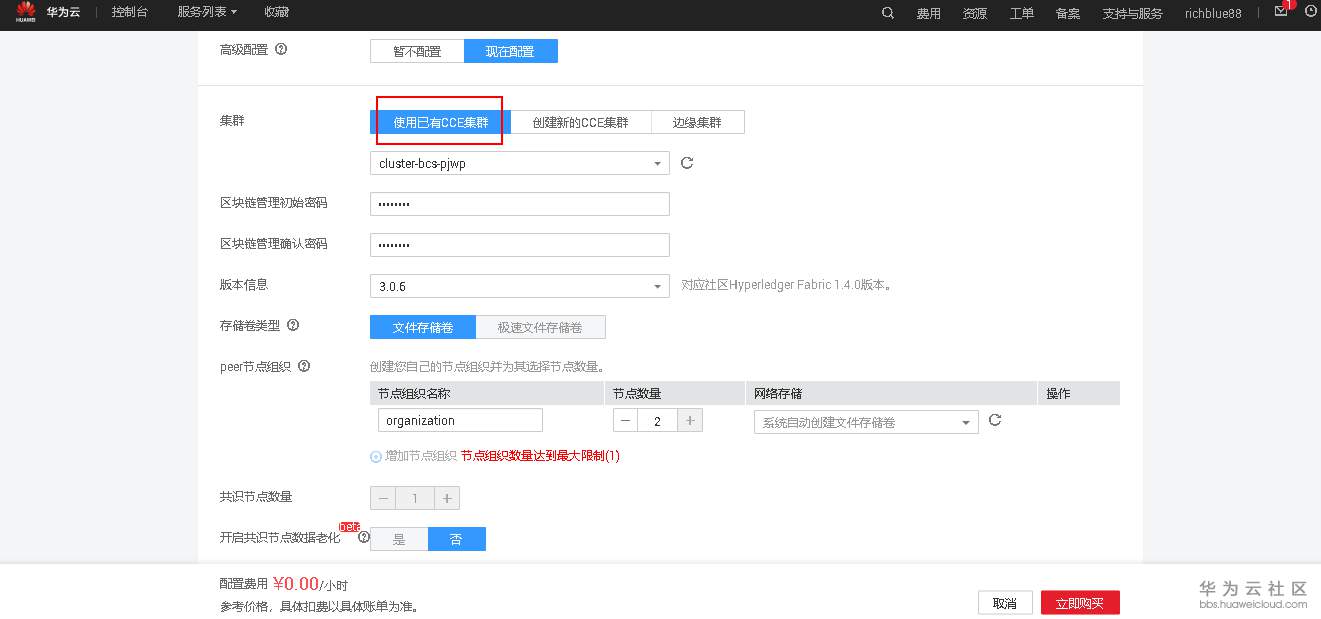Image resolution: width=1321 pixels, height=619 pixels.
Task: Click in 区块链管理初始密码 field
Action: pos(520,204)
